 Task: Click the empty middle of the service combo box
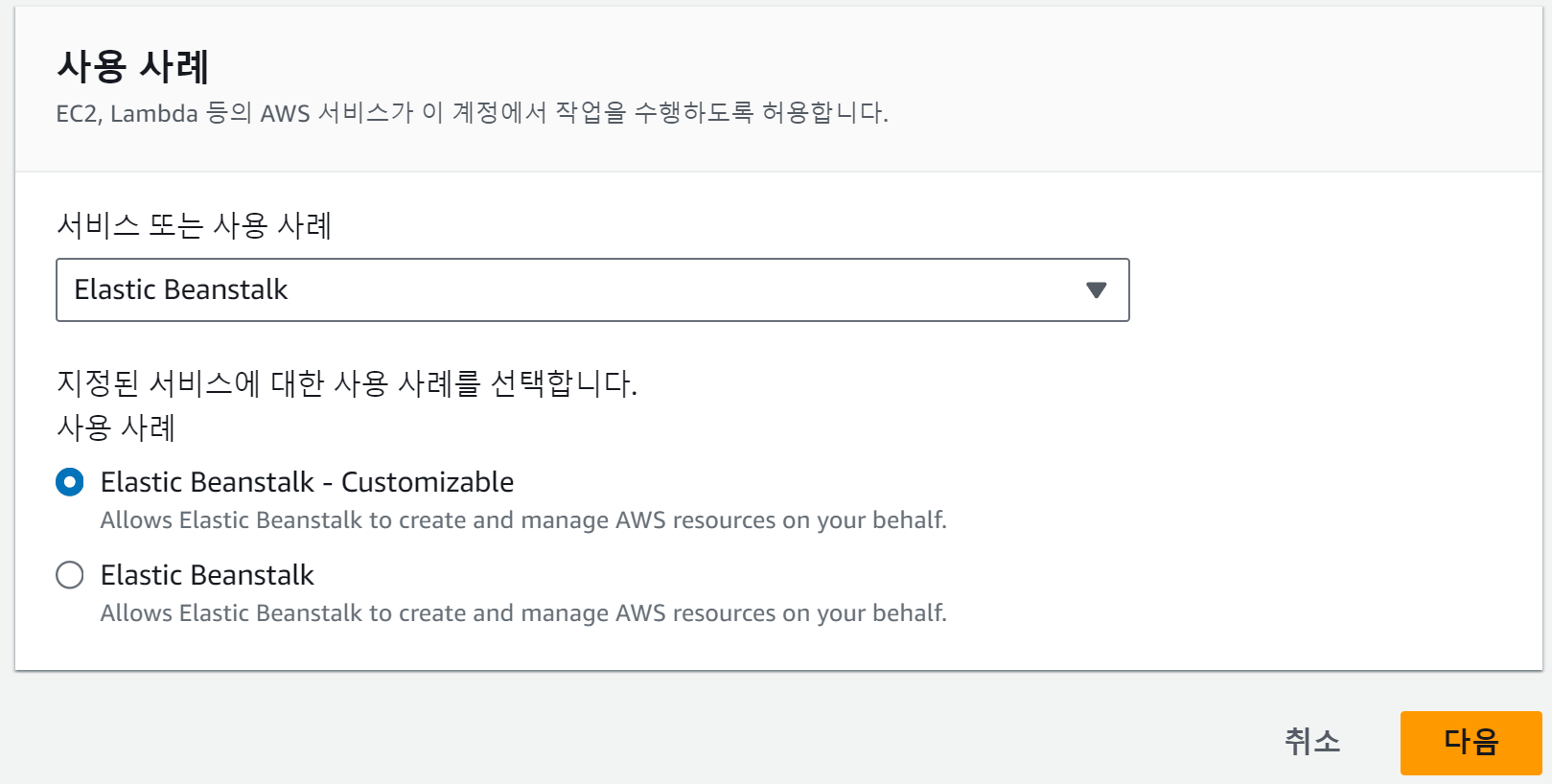coord(671,289)
